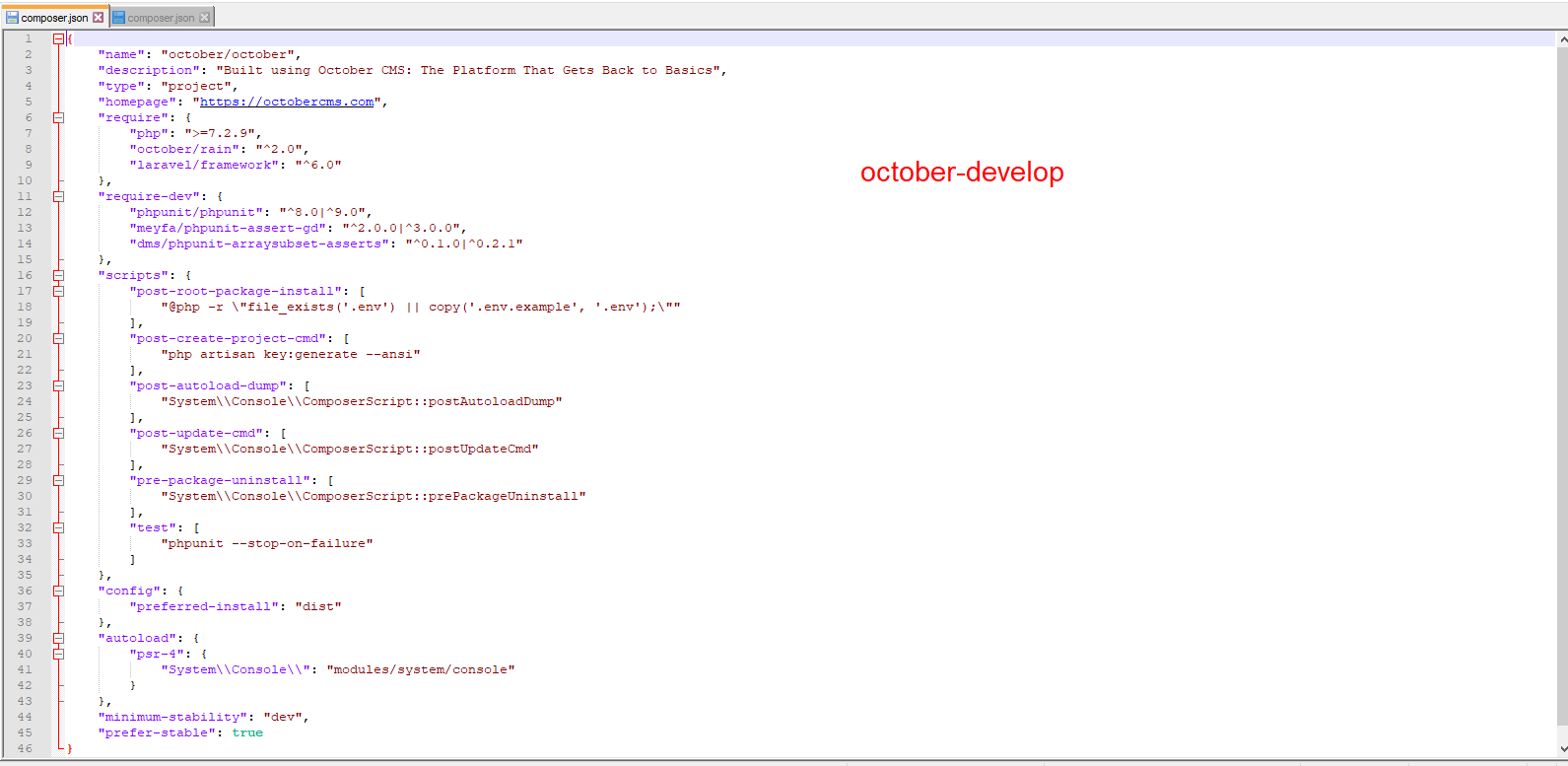
Task: Click the "october/october" name value
Action: [228, 54]
